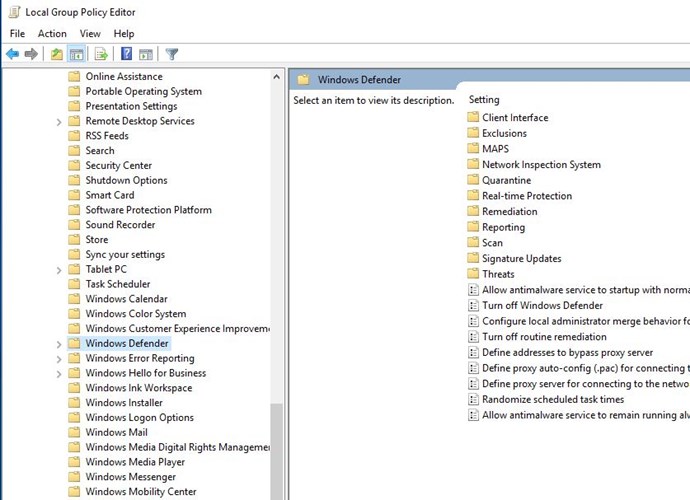Click folder icon in Windows Defender header
The width and height of the screenshot is (690, 500).
point(303,80)
